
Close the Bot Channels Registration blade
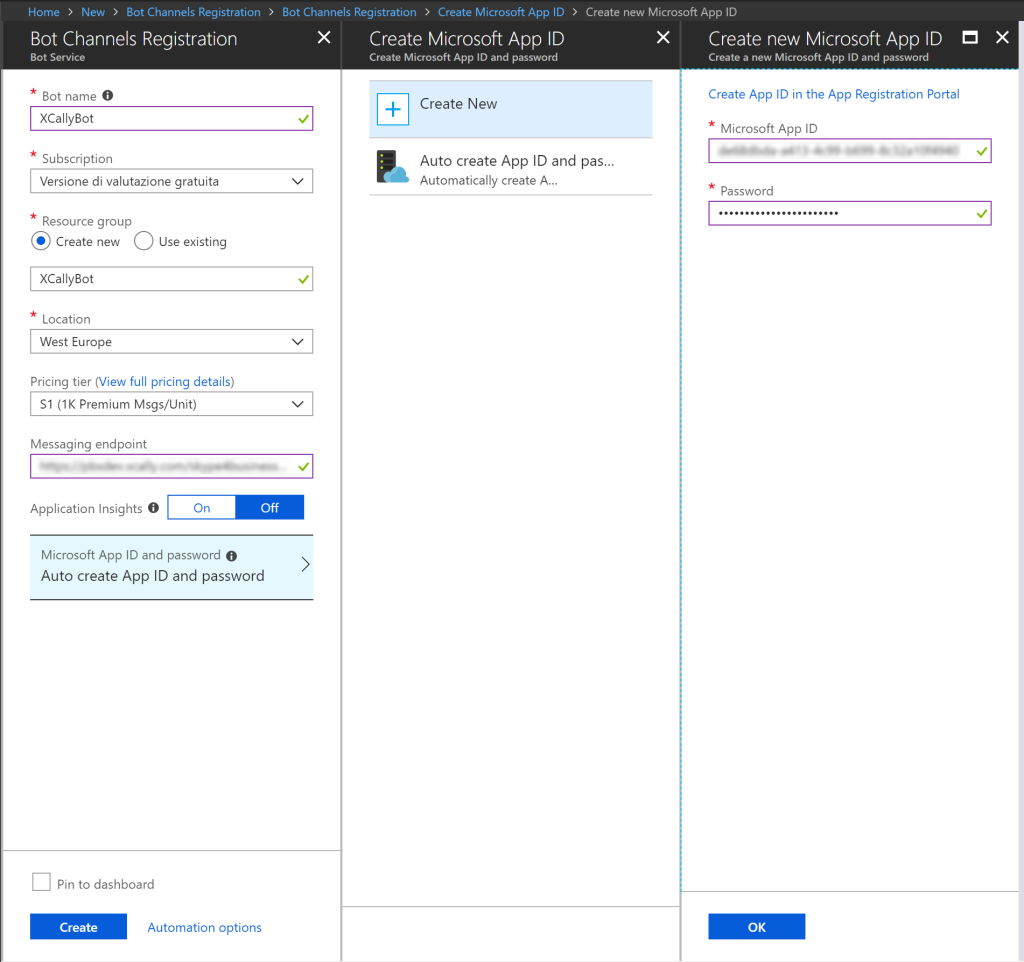pyautogui.click(x=324, y=38)
